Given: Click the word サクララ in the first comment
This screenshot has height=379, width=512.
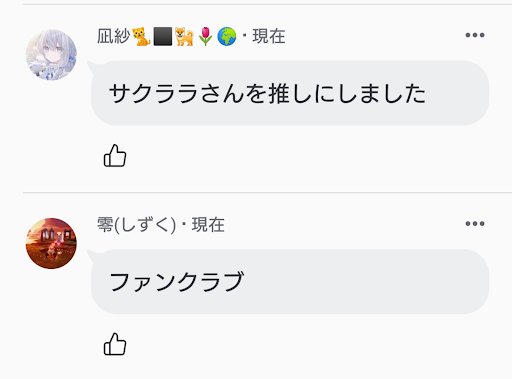Looking at the screenshot, I should [x=154, y=93].
